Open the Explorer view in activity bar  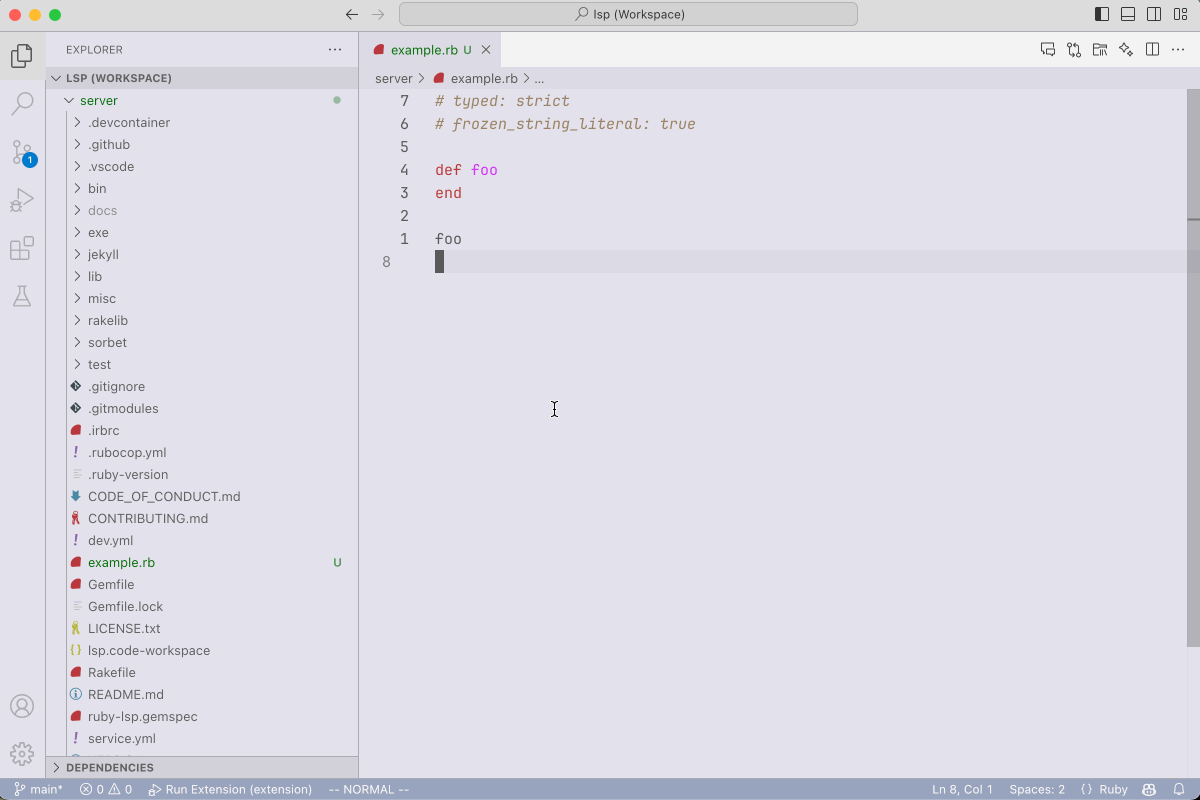click(22, 56)
